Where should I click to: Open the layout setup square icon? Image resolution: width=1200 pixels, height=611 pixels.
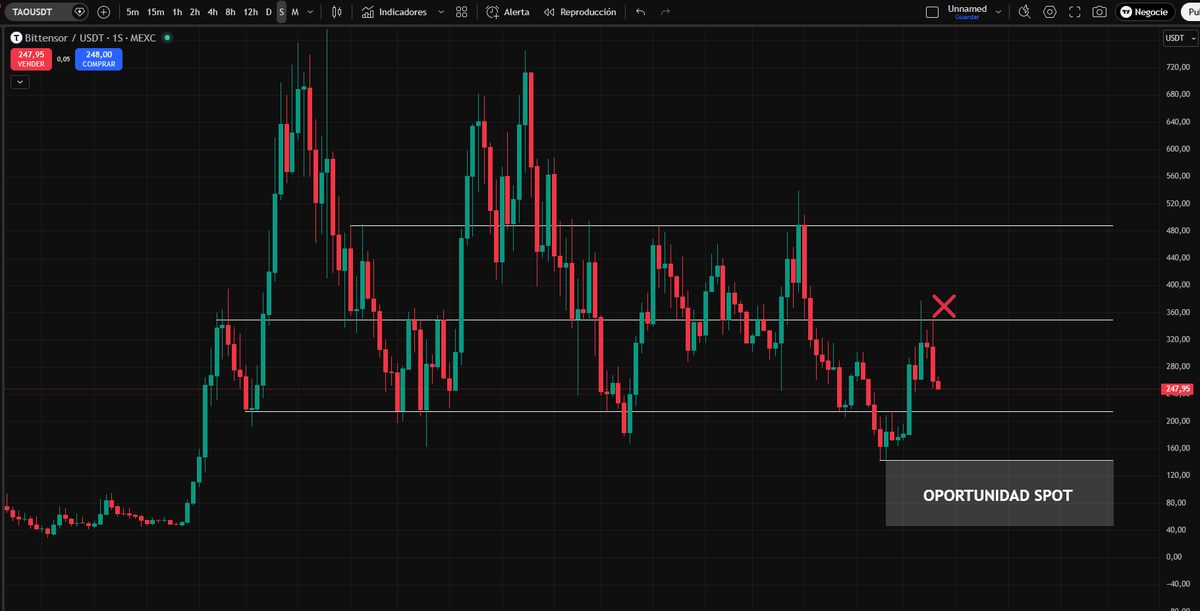(x=932, y=12)
